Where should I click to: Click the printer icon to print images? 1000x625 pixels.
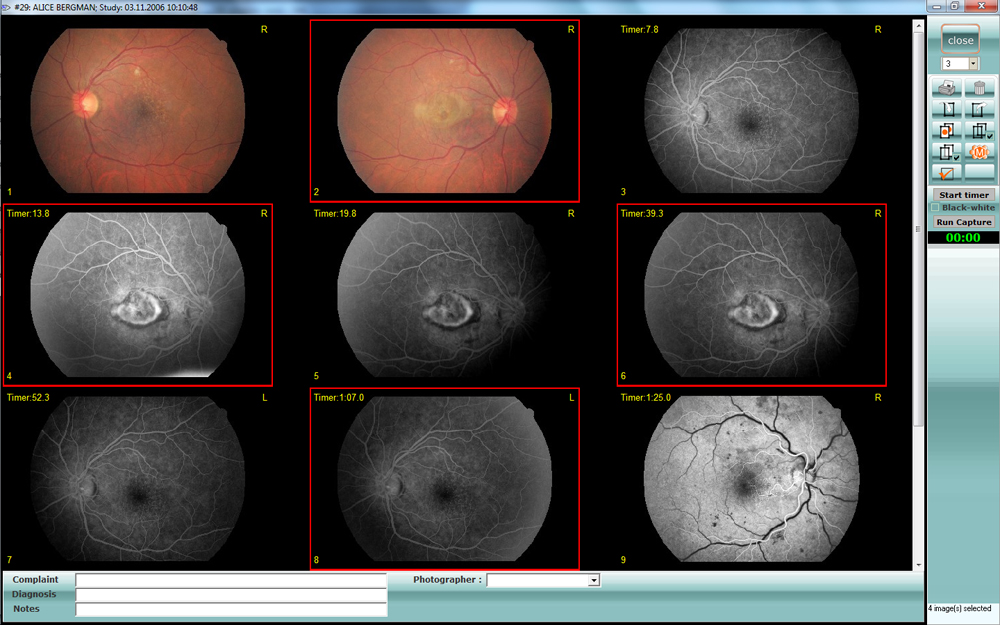(x=946, y=88)
